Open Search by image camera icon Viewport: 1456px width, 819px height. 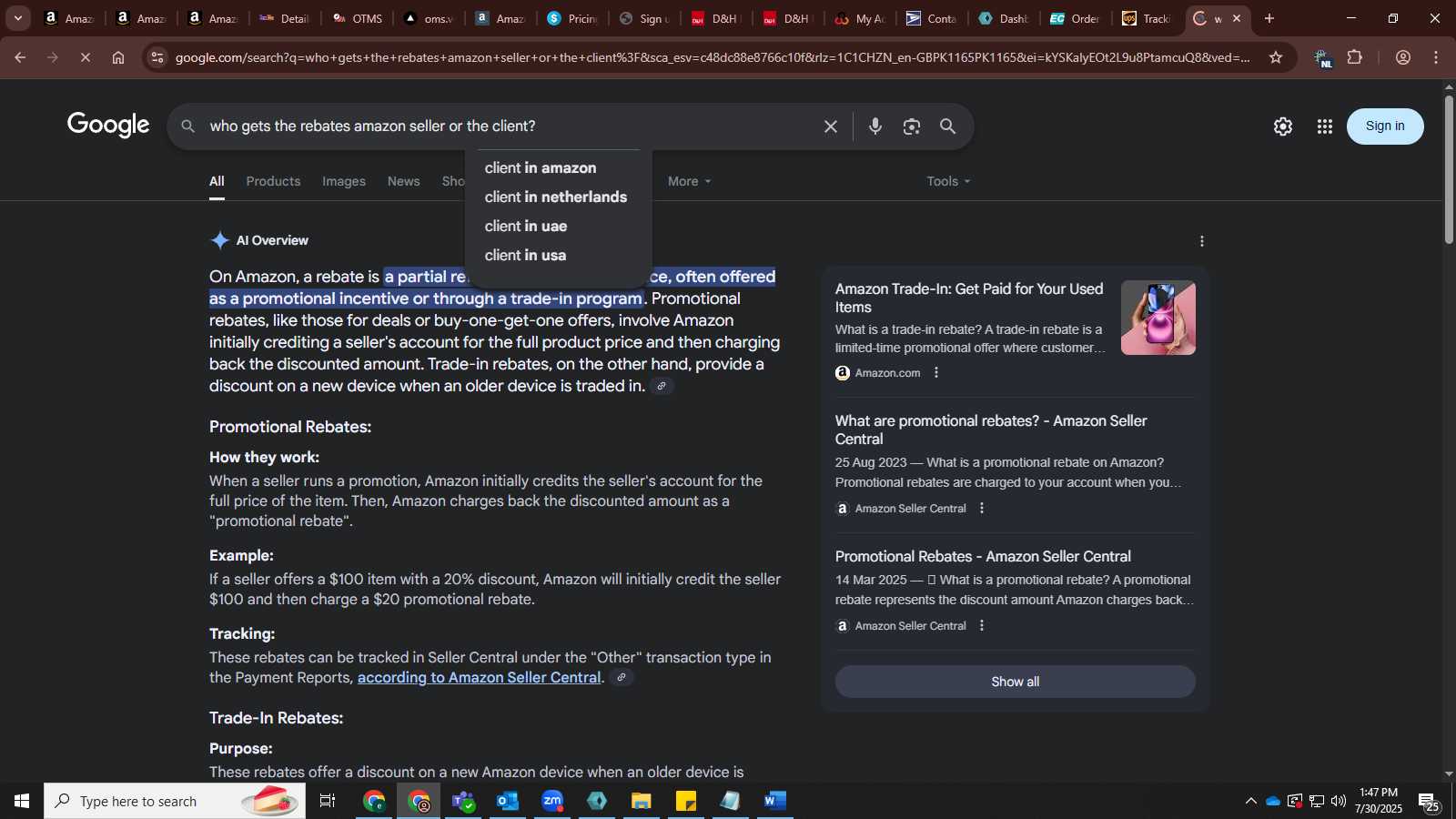coord(912,126)
